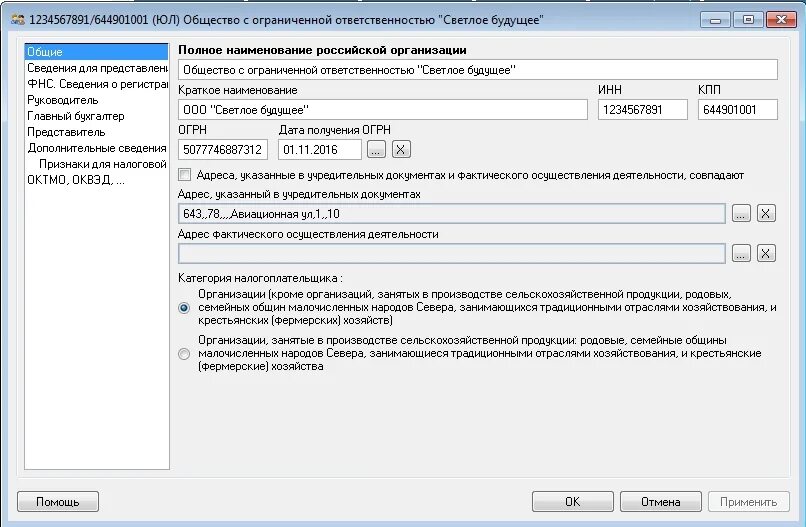
Task: Select agricultural production organizations category
Action: [x=183, y=354]
